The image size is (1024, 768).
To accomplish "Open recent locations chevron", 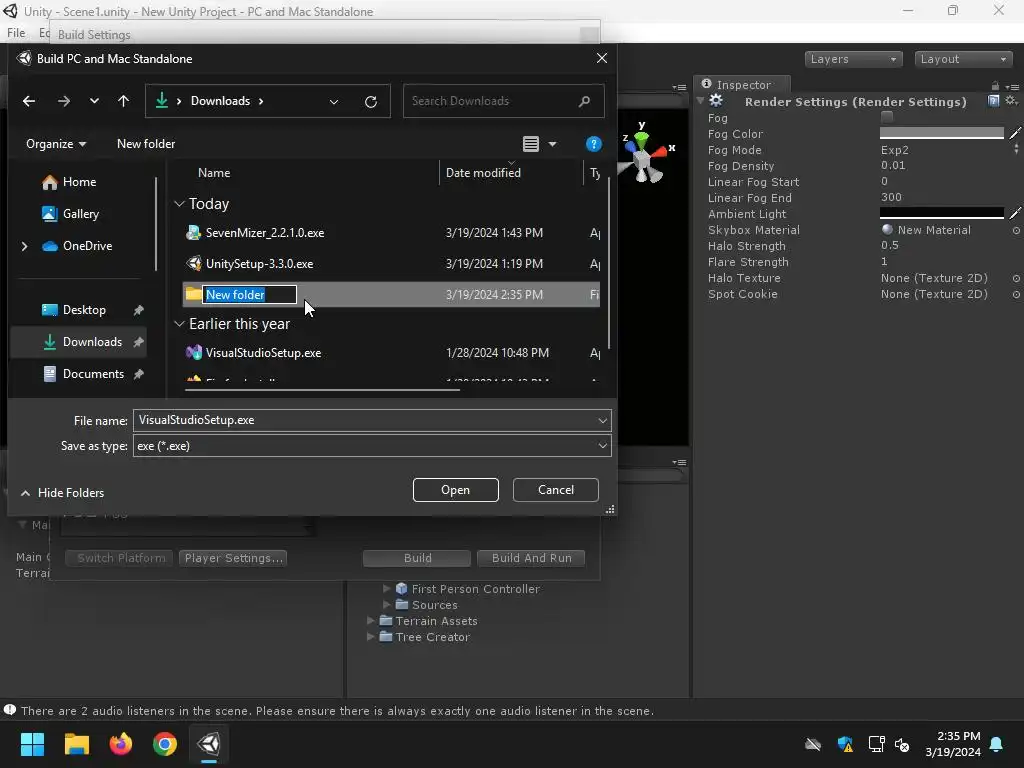I will 94,101.
